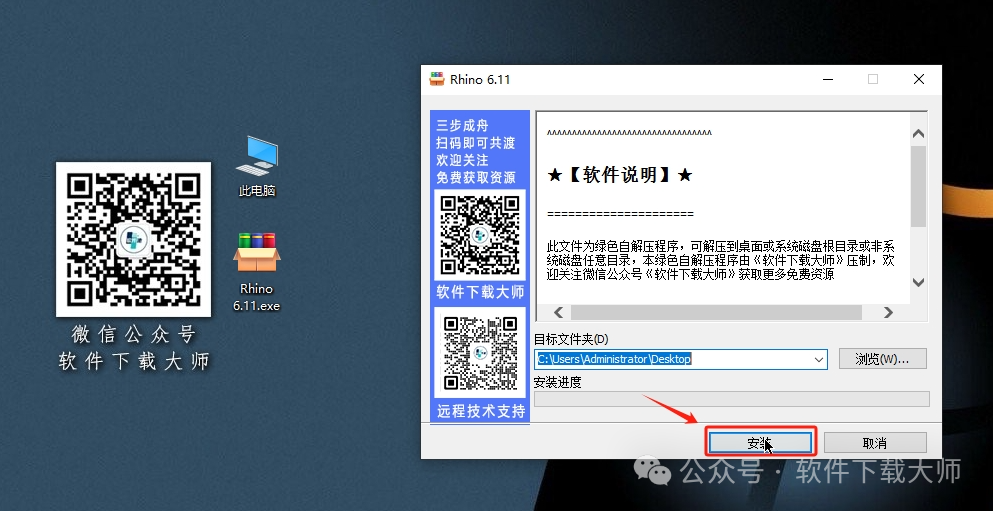The width and height of the screenshot is (993, 511).
Task: Click the 取消 cancel button
Action: coord(875,443)
